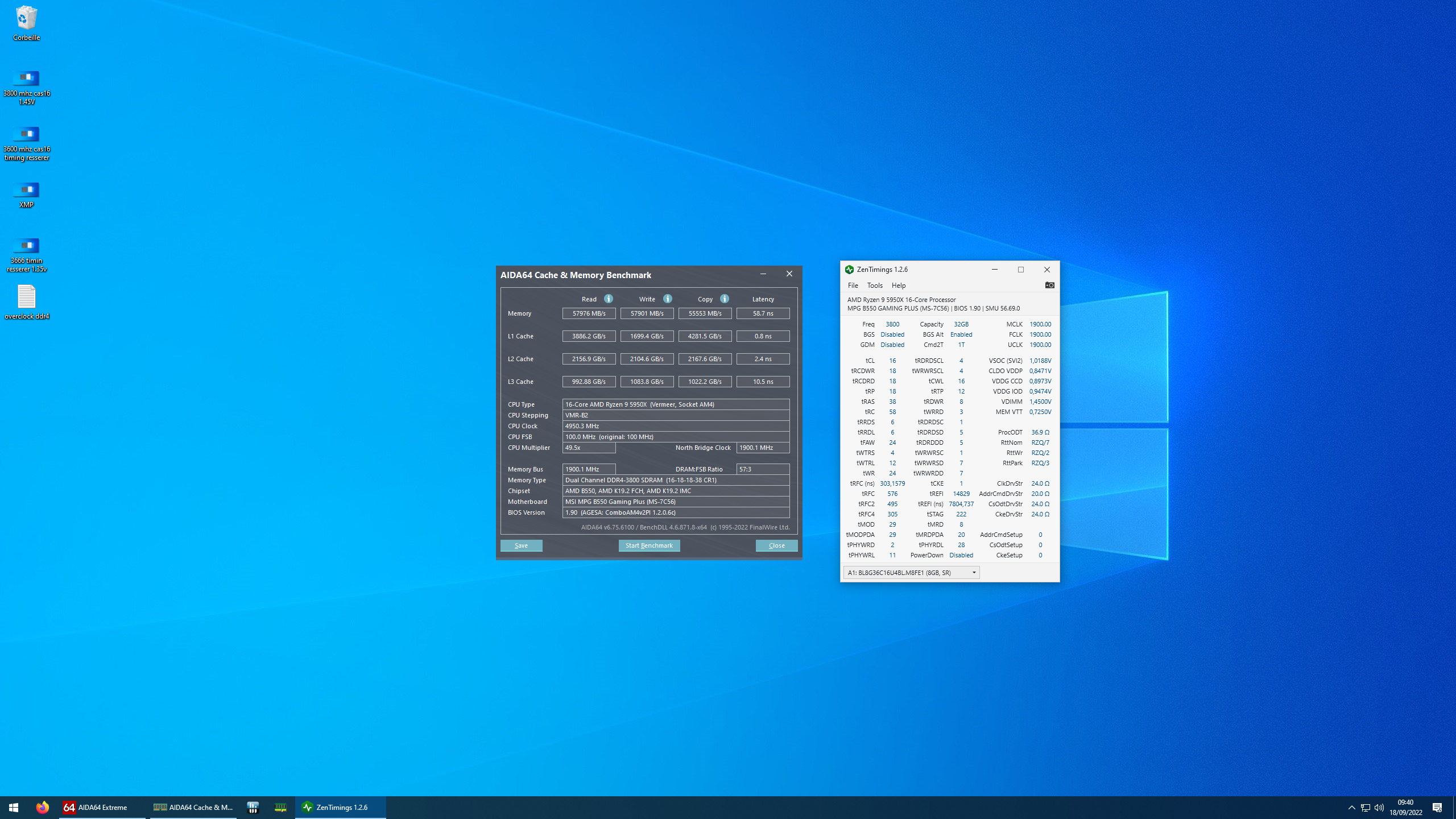Viewport: 1456px width, 819px height.
Task: Open the ZenTimings Help menu
Action: [x=898, y=286]
